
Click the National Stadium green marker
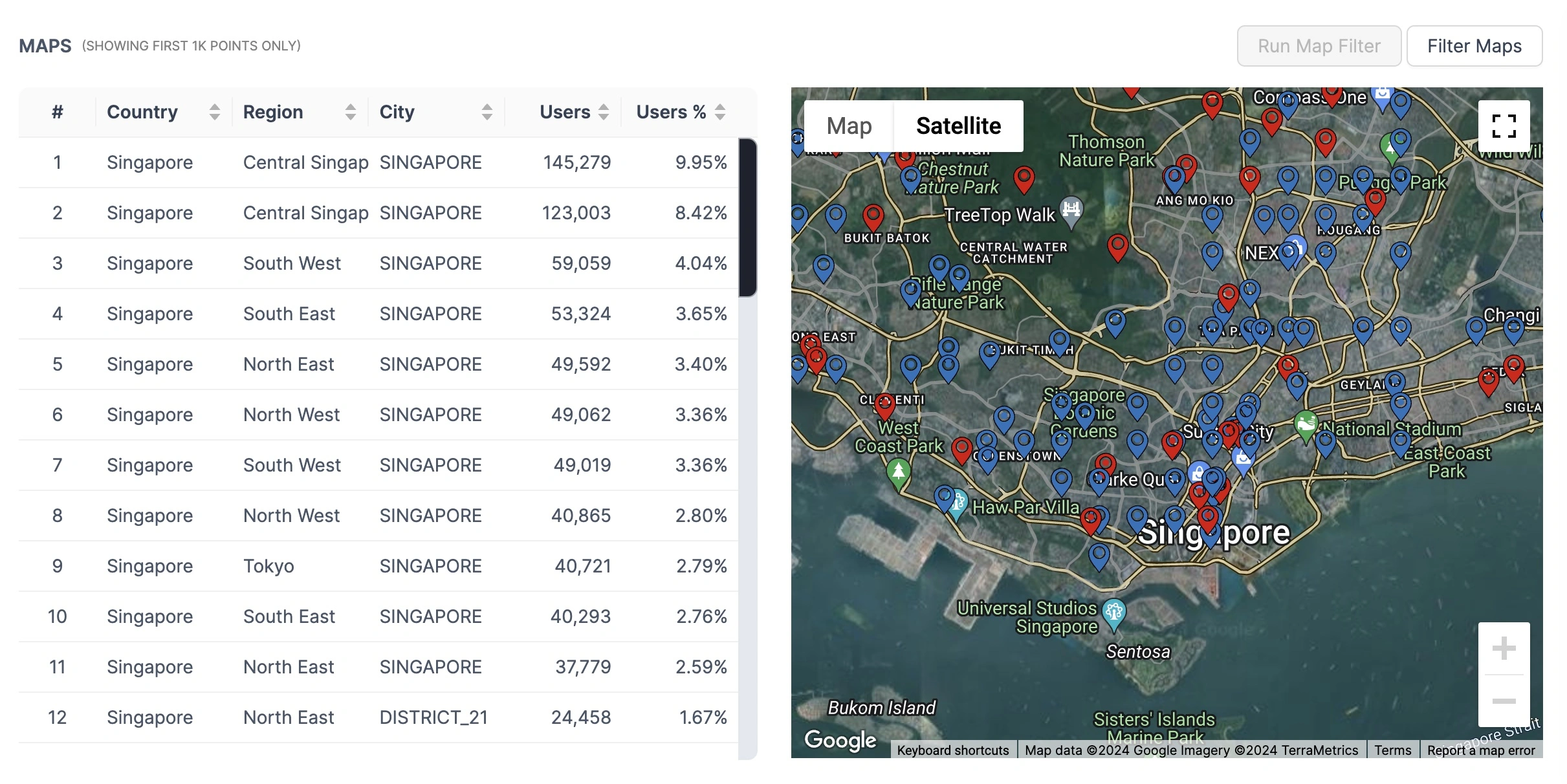click(x=1306, y=425)
